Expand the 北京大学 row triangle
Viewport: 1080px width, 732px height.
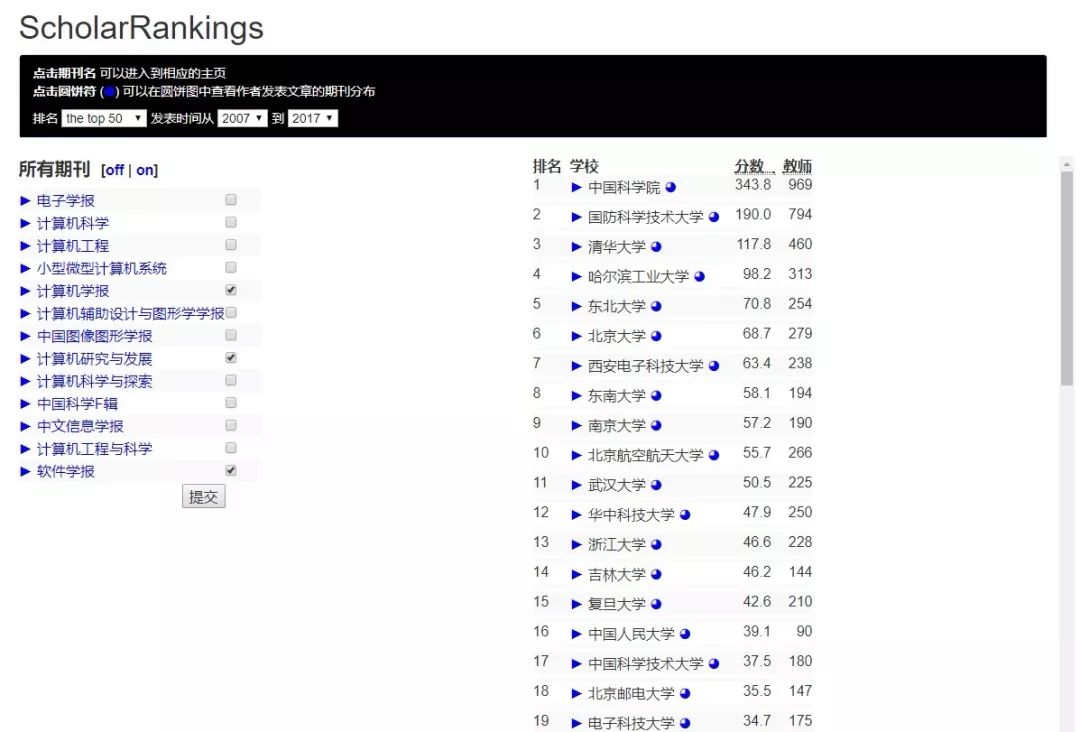click(577, 336)
